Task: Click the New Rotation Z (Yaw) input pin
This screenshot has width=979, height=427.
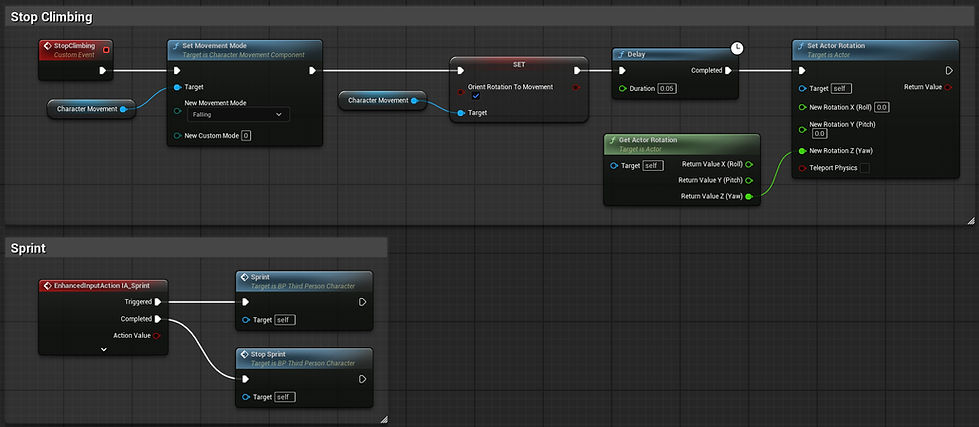Action: (x=803, y=151)
